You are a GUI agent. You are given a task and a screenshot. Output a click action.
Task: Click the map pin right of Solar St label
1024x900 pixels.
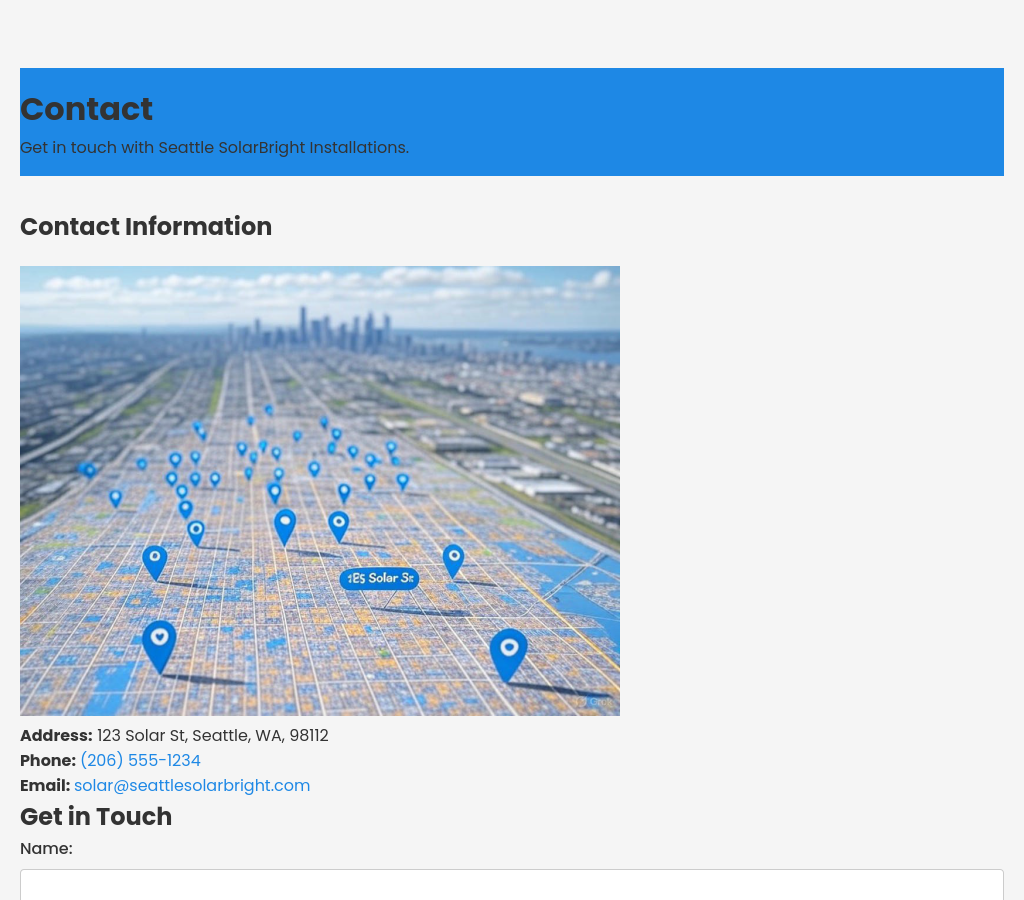tap(453, 560)
